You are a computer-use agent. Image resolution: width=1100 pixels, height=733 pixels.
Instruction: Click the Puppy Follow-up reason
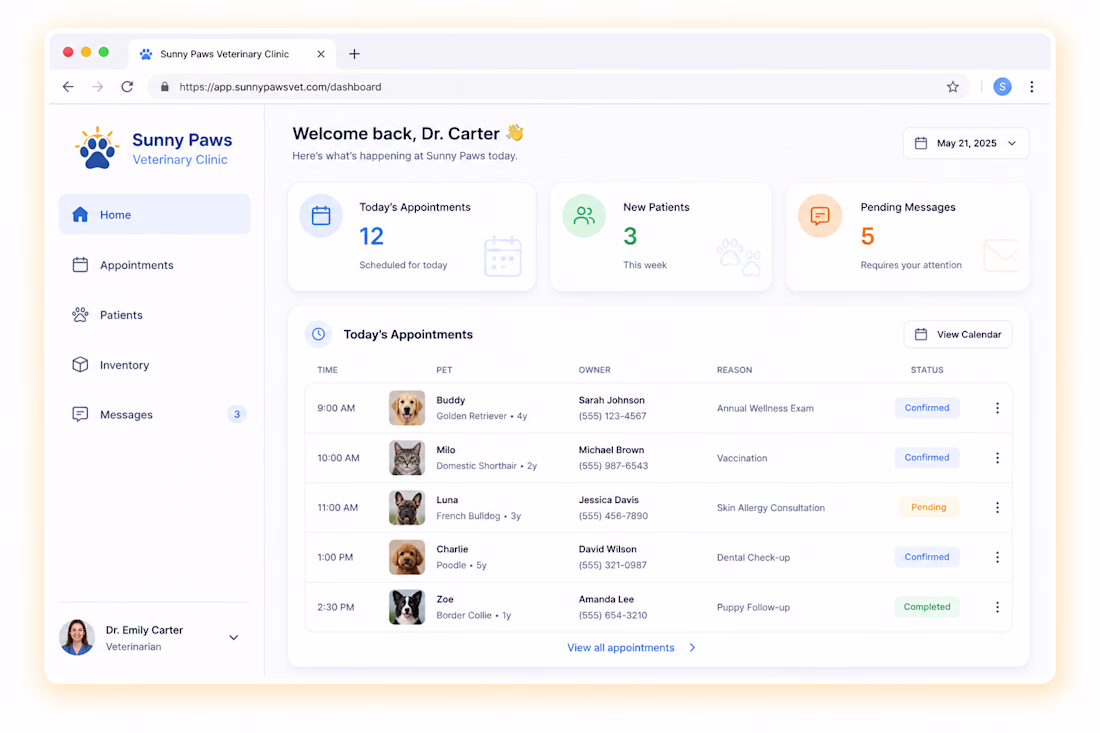point(753,607)
